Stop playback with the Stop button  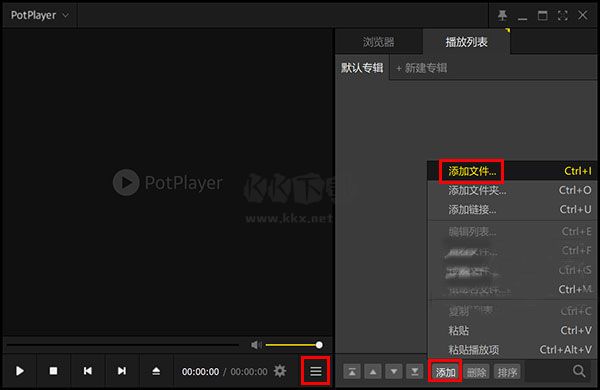point(53,371)
